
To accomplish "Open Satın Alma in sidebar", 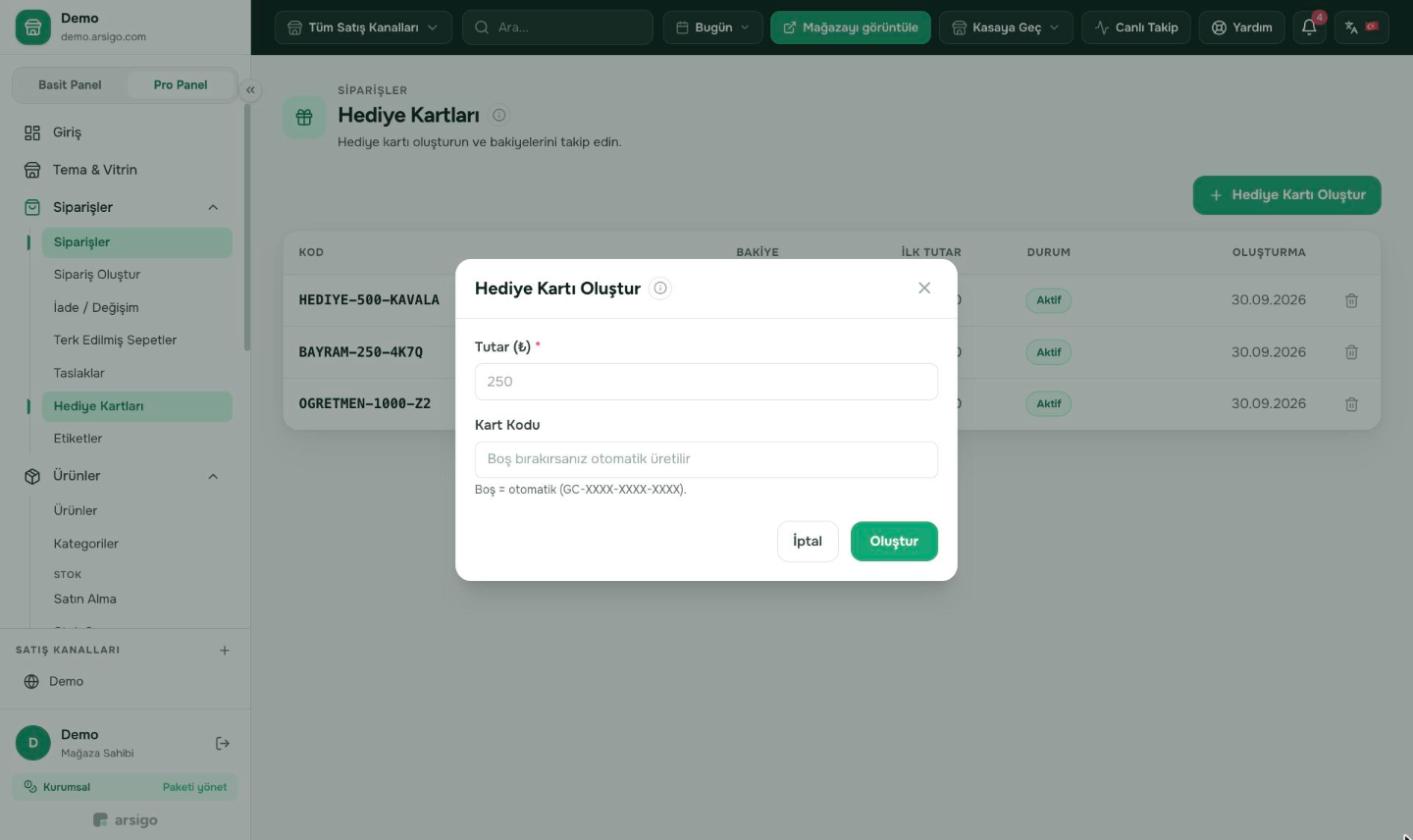I will click(x=85, y=599).
